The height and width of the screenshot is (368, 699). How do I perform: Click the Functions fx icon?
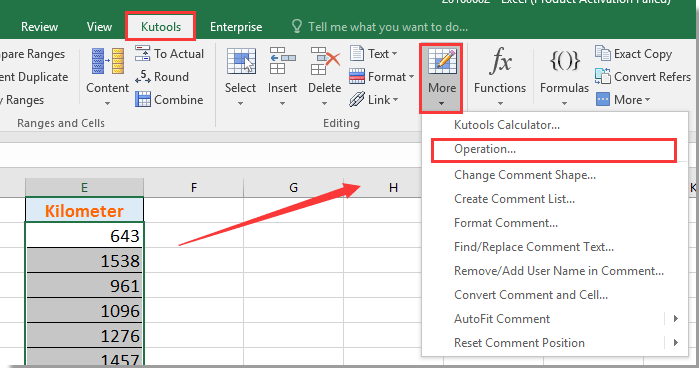tap(500, 61)
